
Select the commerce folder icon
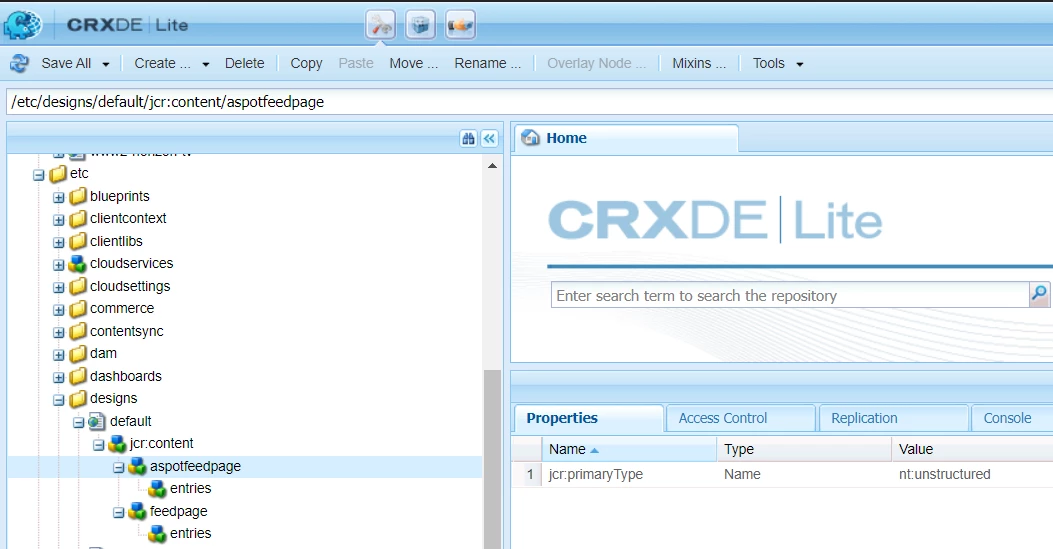(79, 309)
